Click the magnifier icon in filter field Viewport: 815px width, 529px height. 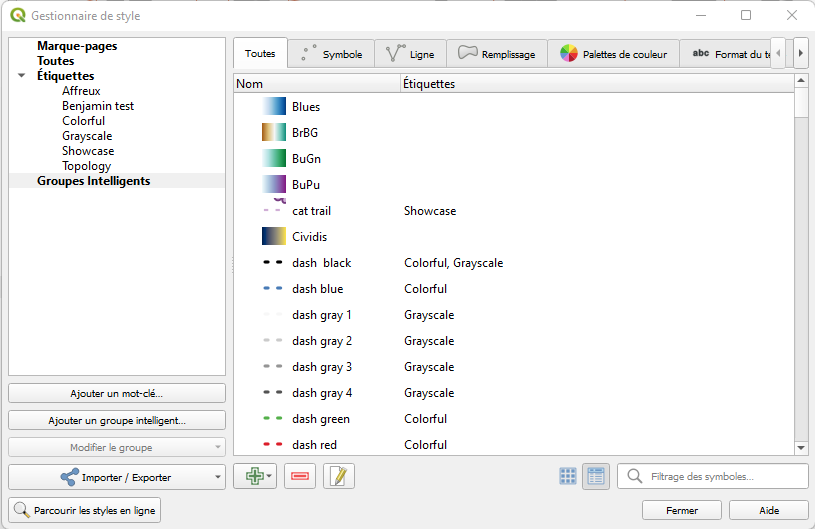point(634,476)
